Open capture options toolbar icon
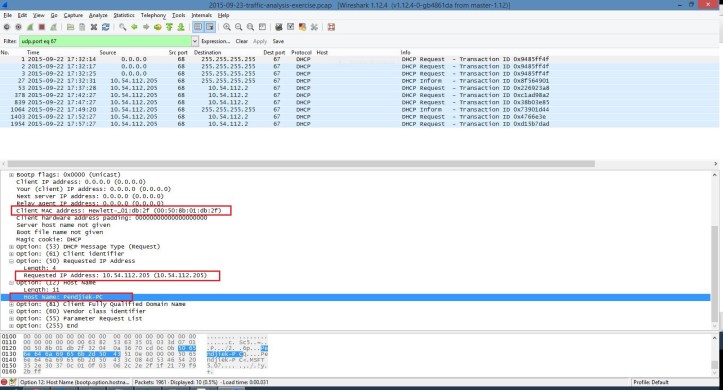This screenshot has height=390, width=723. point(18,27)
